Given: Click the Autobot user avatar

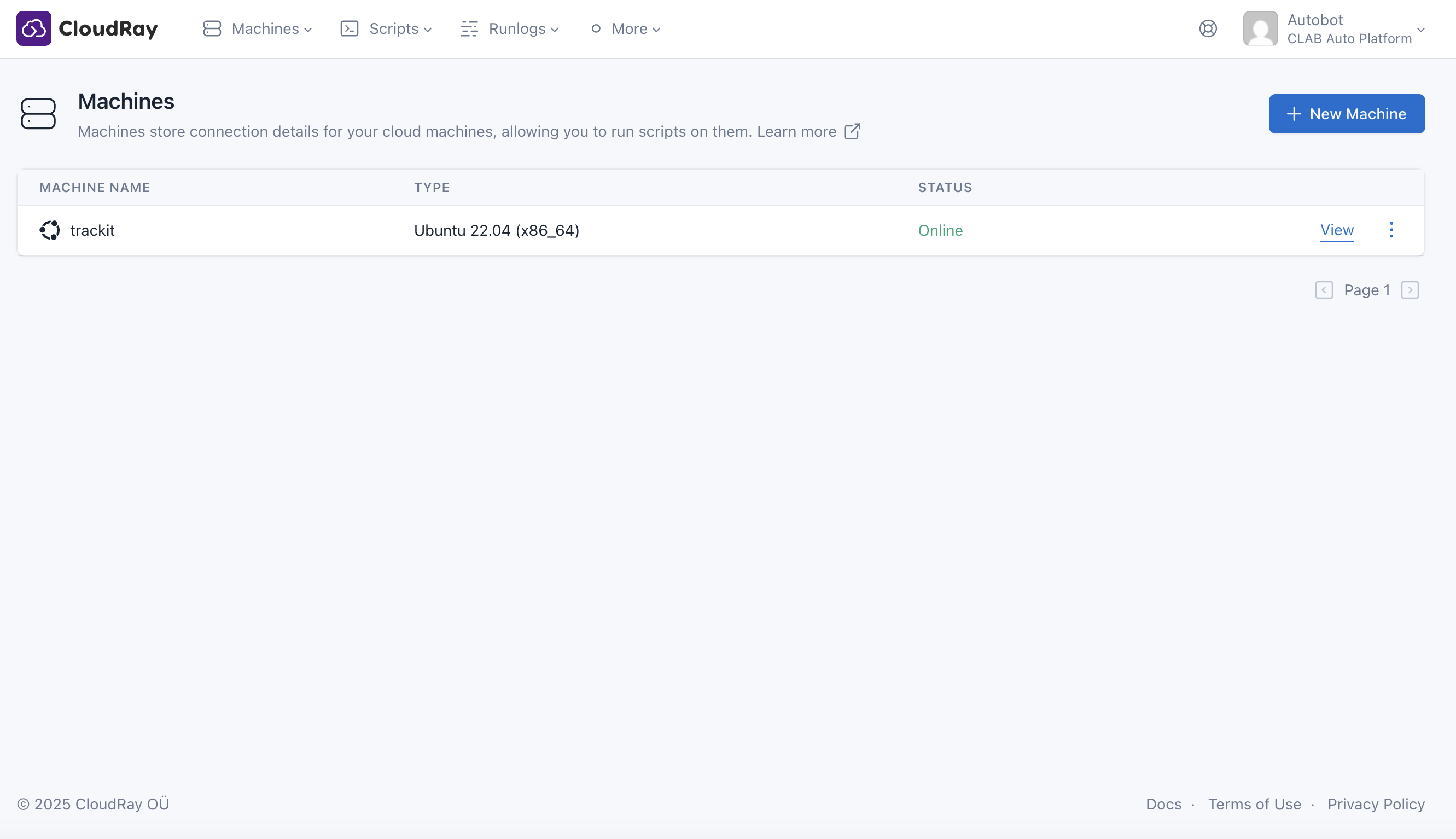Looking at the screenshot, I should (x=1260, y=28).
